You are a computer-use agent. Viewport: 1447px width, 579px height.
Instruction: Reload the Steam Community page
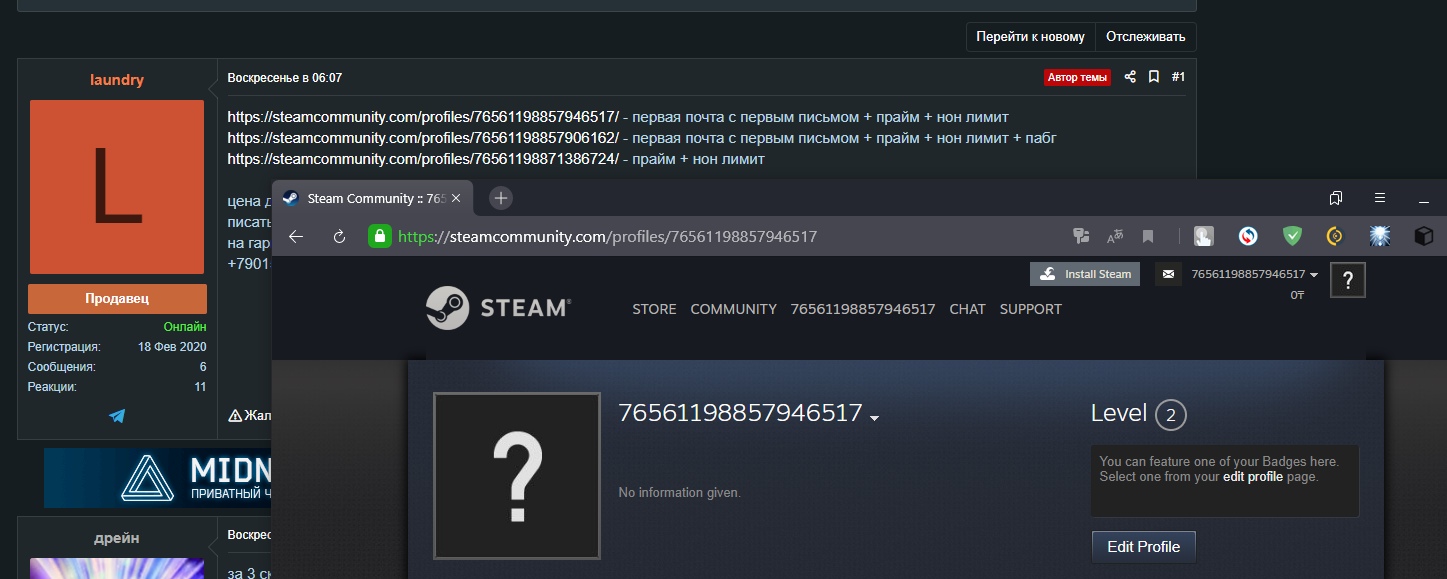tap(339, 236)
